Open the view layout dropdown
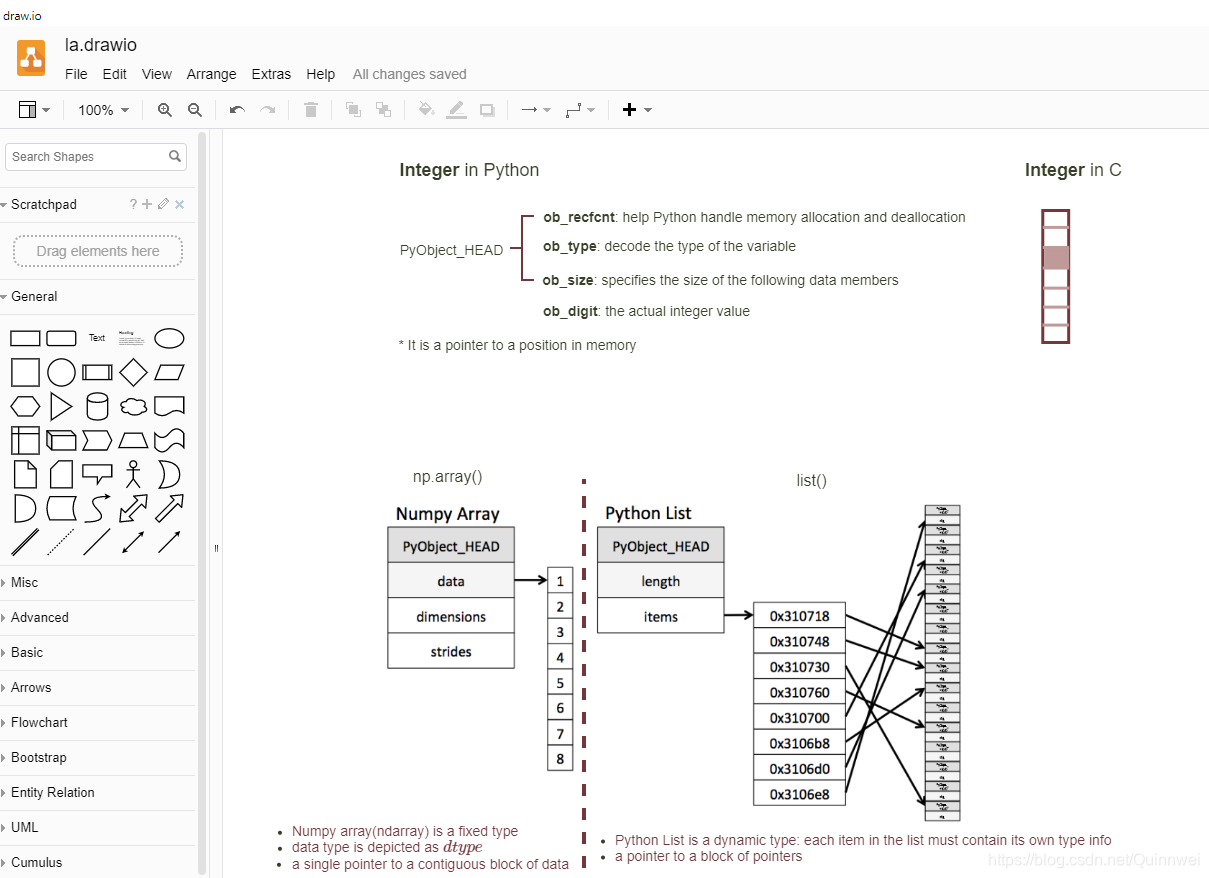The height and width of the screenshot is (878, 1209). [34, 110]
